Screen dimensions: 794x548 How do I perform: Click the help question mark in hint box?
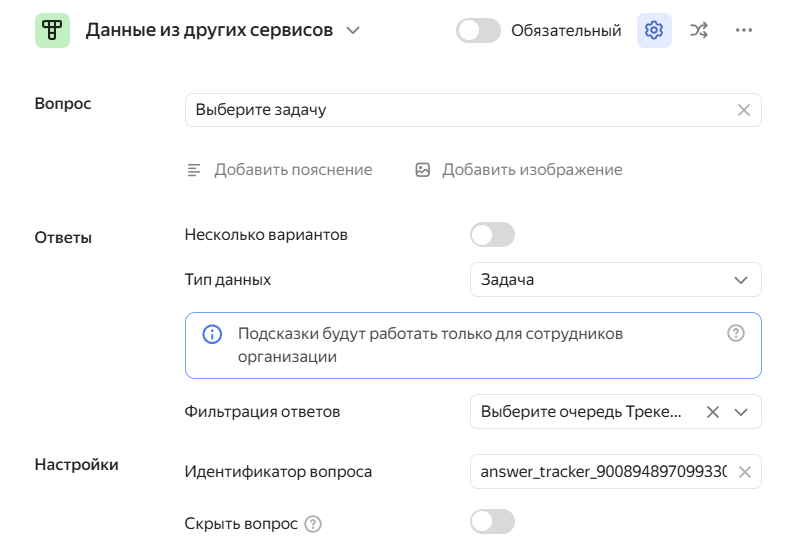point(736,334)
